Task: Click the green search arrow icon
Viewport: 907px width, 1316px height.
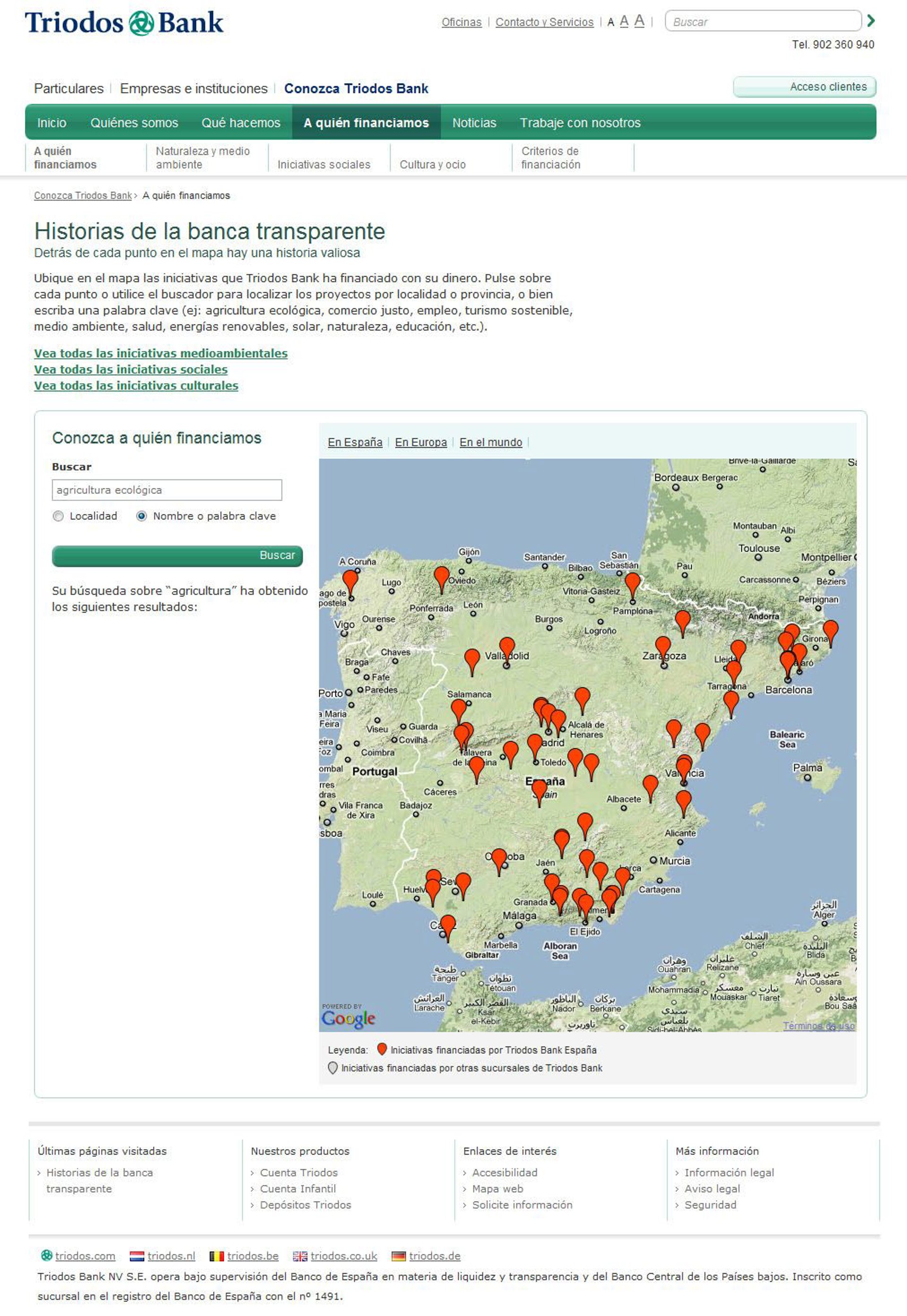Action: (x=871, y=21)
